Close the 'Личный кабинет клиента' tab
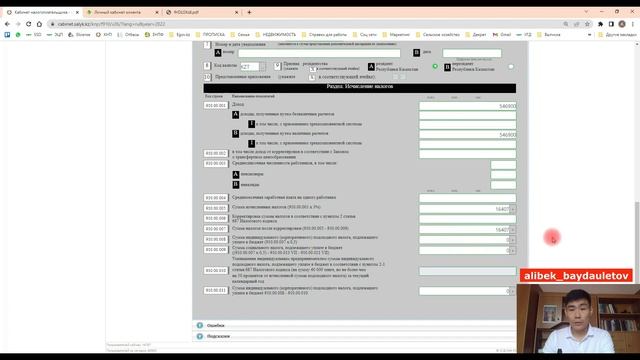Viewport: 640px width, 360px height. click(157, 13)
